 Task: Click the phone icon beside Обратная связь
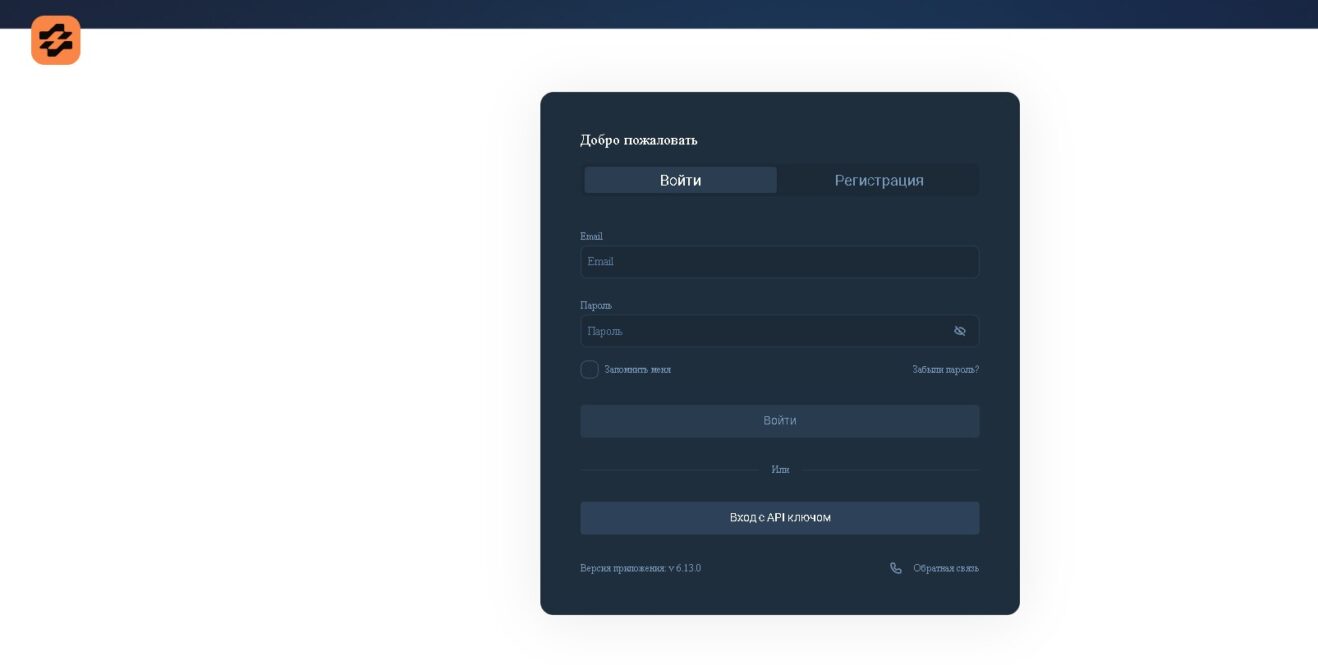coord(896,568)
